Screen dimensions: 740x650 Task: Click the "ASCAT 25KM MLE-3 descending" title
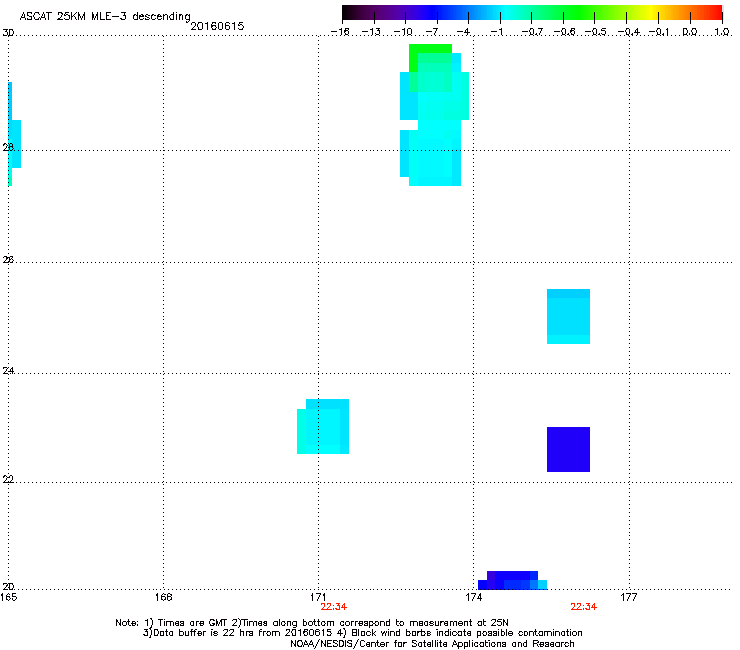click(x=105, y=17)
